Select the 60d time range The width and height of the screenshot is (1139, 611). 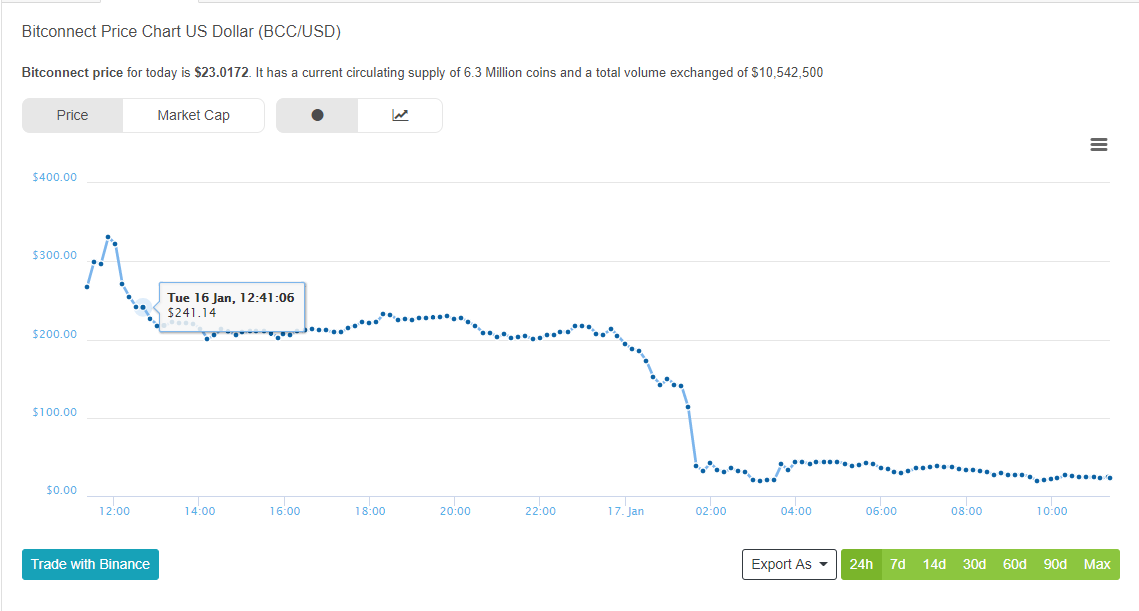point(1015,565)
